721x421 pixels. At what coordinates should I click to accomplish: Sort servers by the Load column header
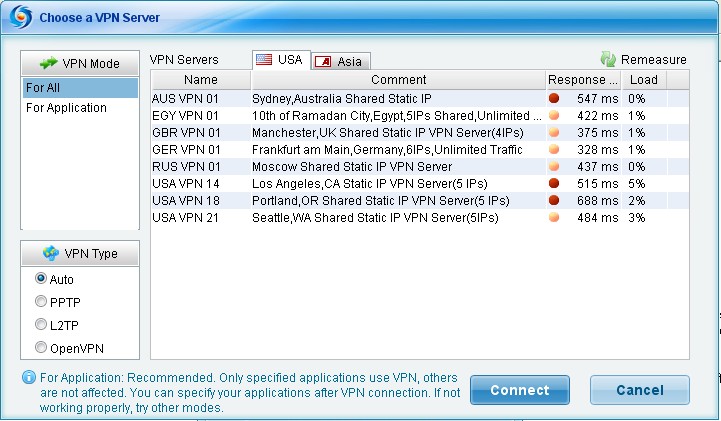click(x=644, y=80)
